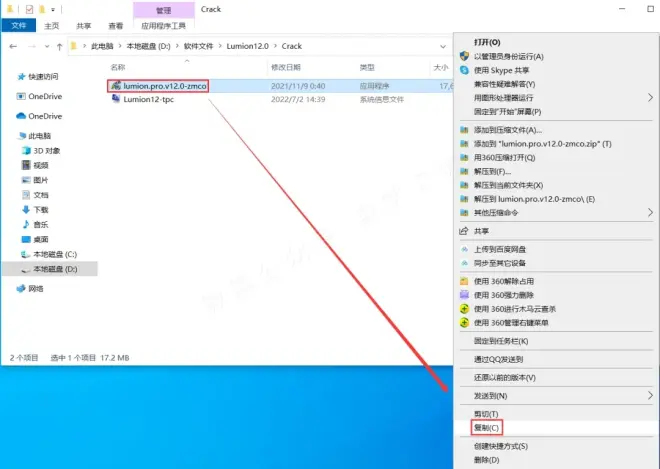The height and width of the screenshot is (469, 660).
Task: Open the 音乐 folder
Action: [41, 224]
